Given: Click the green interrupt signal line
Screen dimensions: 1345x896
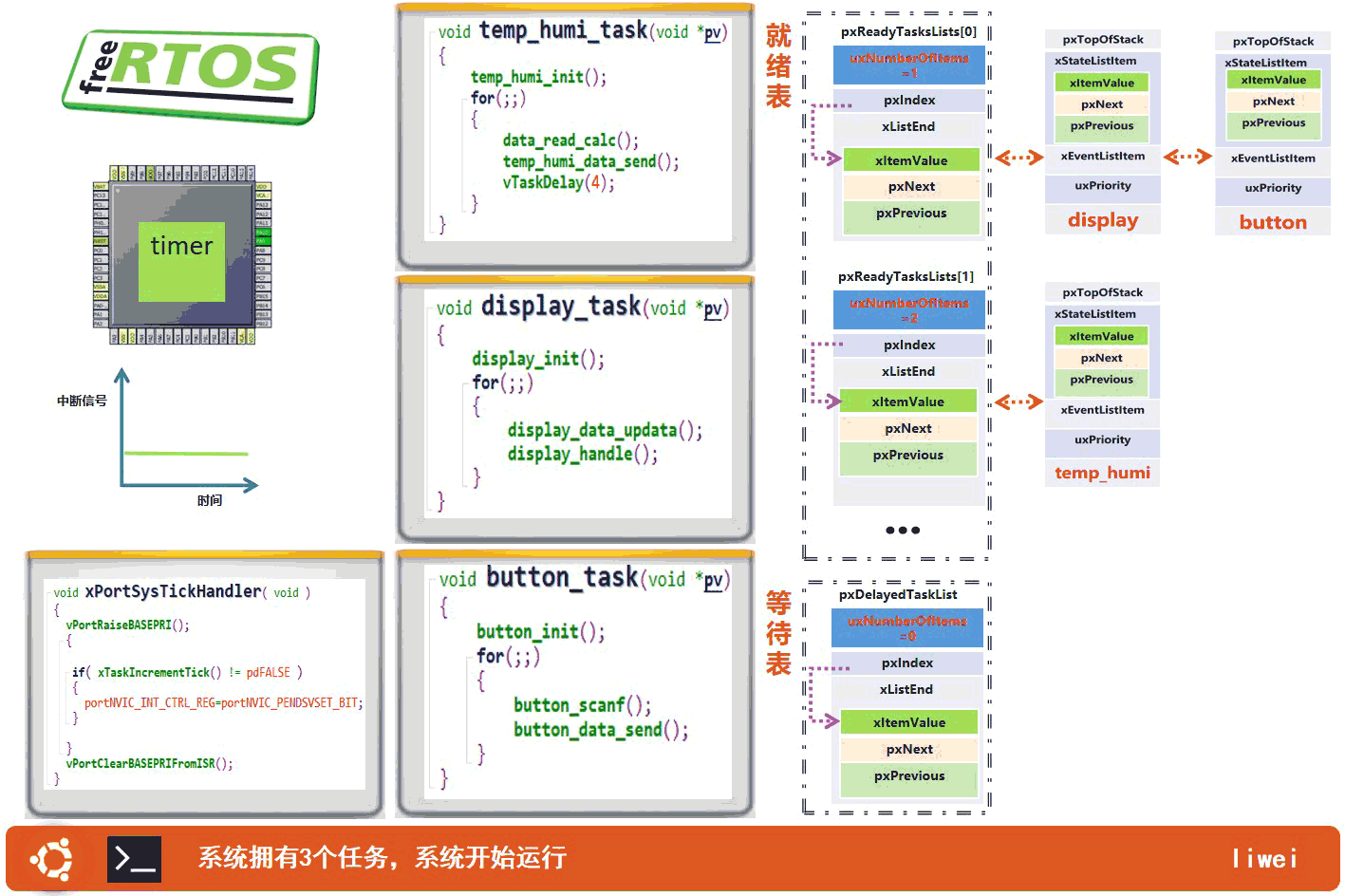Looking at the screenshot, I should [186, 454].
